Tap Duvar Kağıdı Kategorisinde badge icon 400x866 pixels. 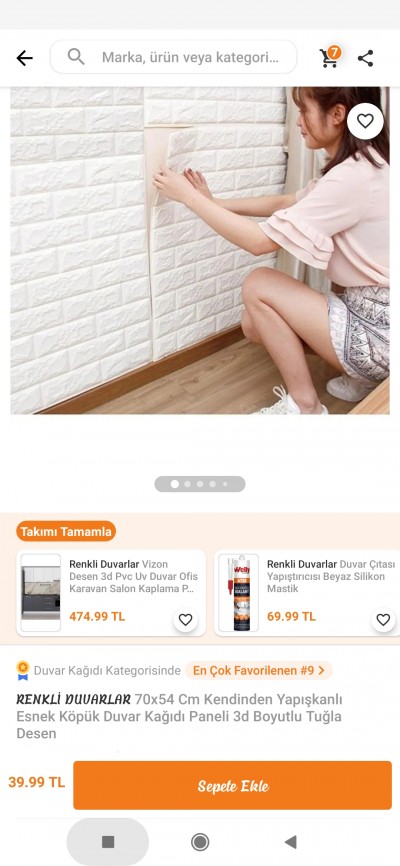pyautogui.click(x=23, y=670)
